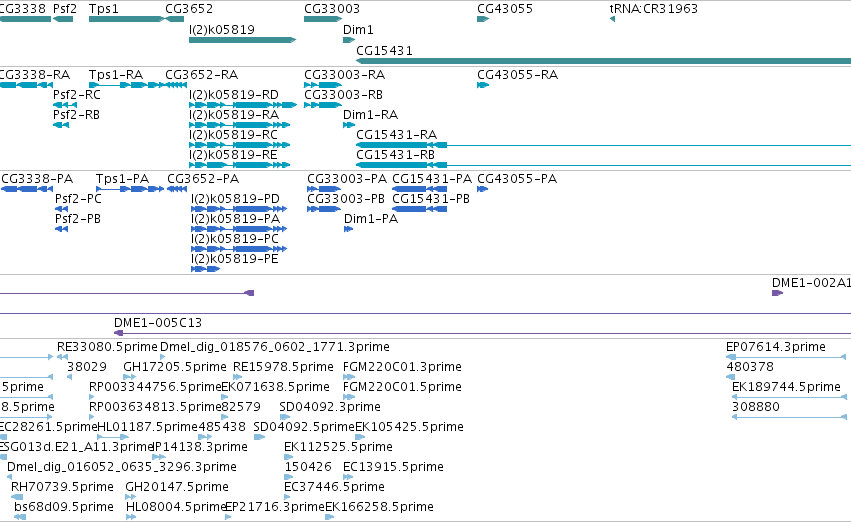The height and width of the screenshot is (522, 851).
Task: Click the label CG33003-PB
Action: (346, 199)
